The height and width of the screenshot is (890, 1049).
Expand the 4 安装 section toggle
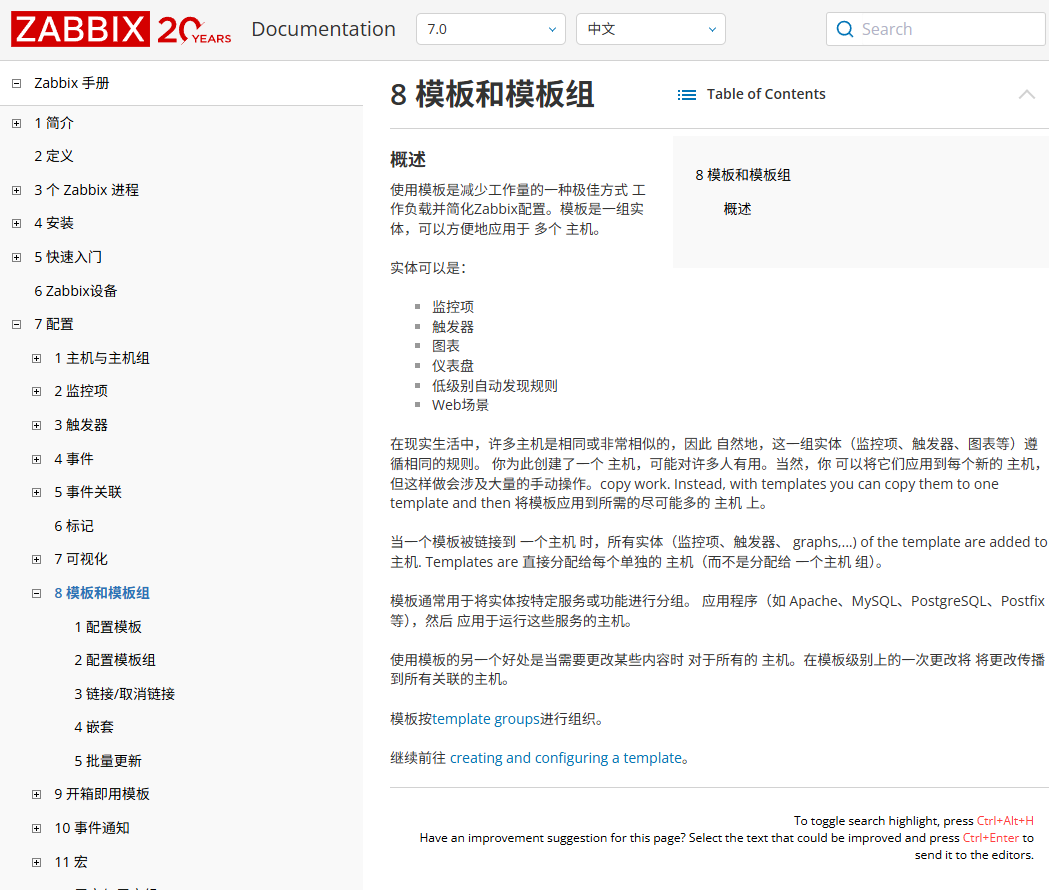click(16, 223)
